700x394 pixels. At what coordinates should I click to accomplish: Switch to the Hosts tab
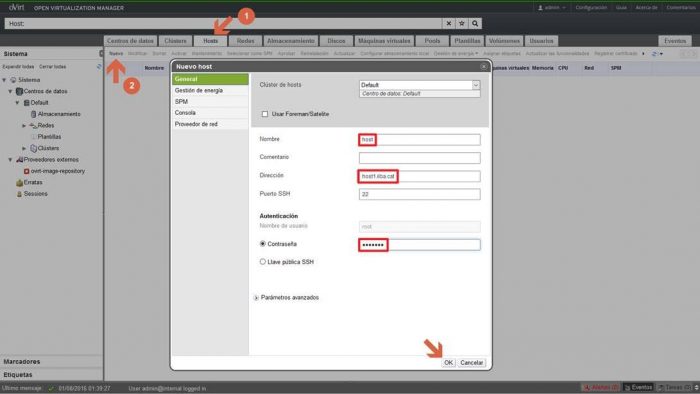(211, 41)
